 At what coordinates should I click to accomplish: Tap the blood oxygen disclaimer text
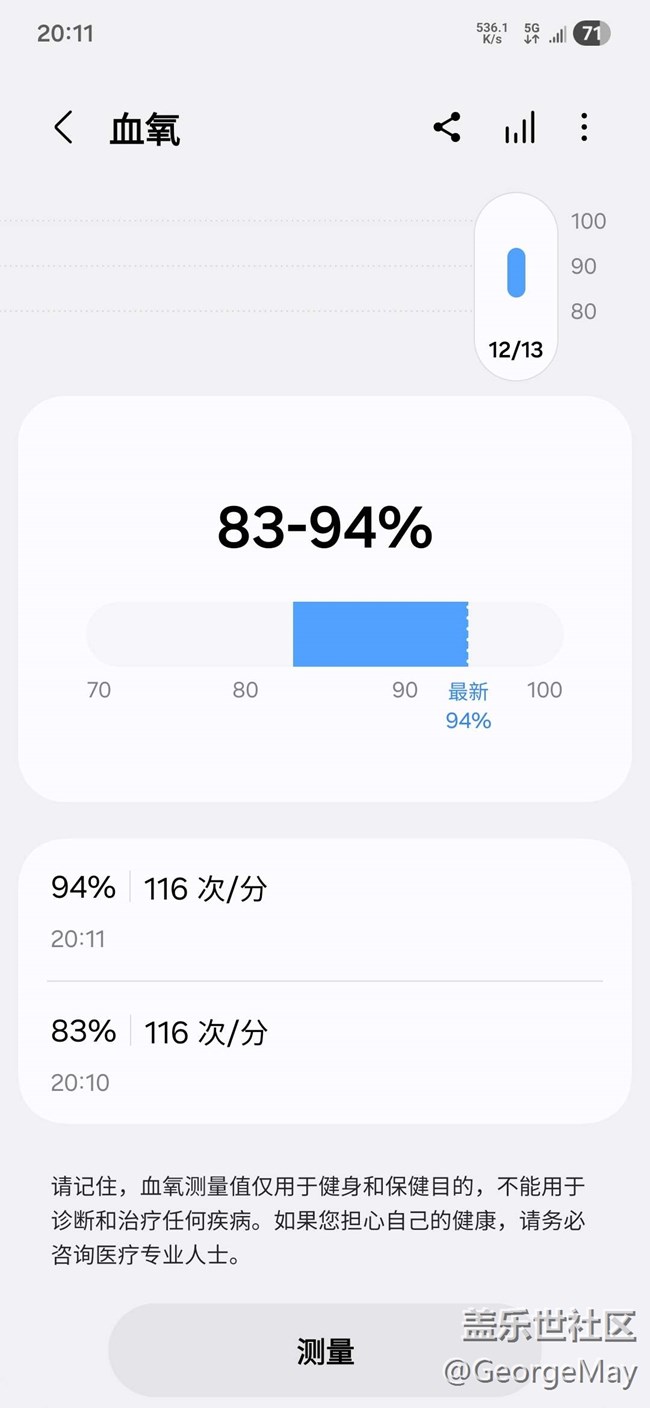320,1221
